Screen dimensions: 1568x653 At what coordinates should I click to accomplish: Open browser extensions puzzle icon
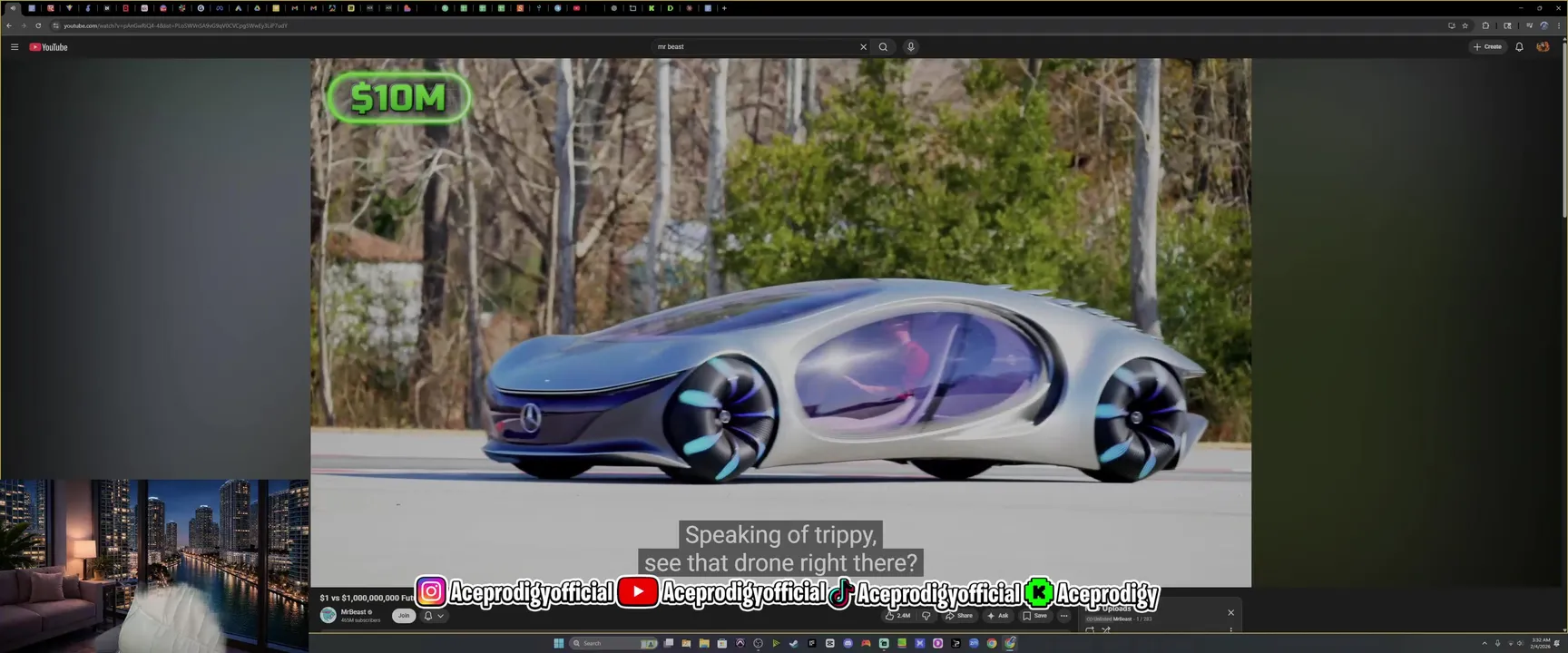pos(1485,25)
